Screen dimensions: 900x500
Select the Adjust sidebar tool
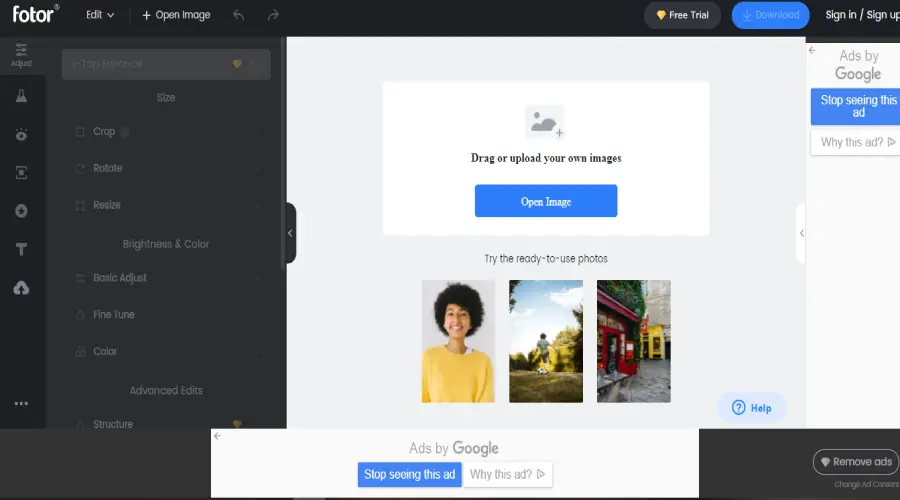21,55
